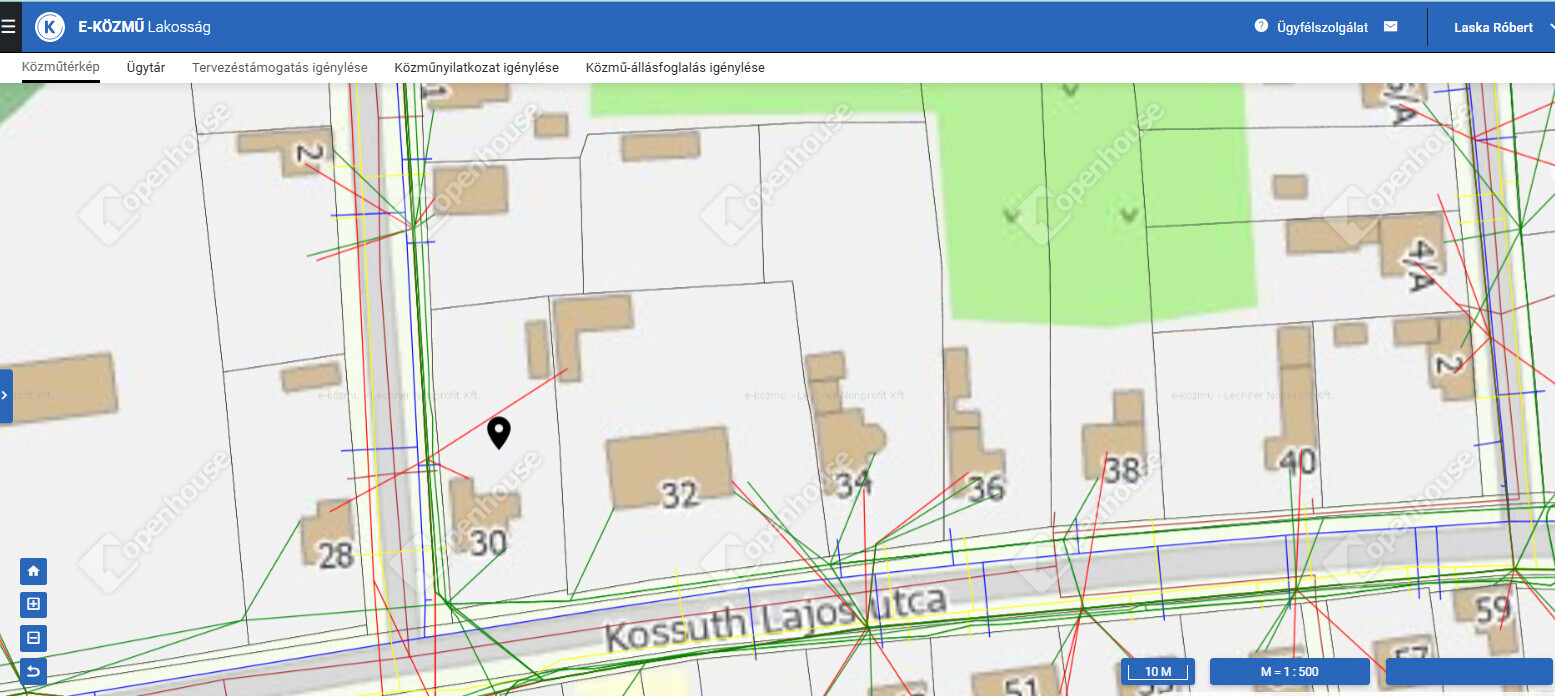This screenshot has width=1555, height=696.
Task: Click house number 59 on the map
Action: click(1492, 608)
